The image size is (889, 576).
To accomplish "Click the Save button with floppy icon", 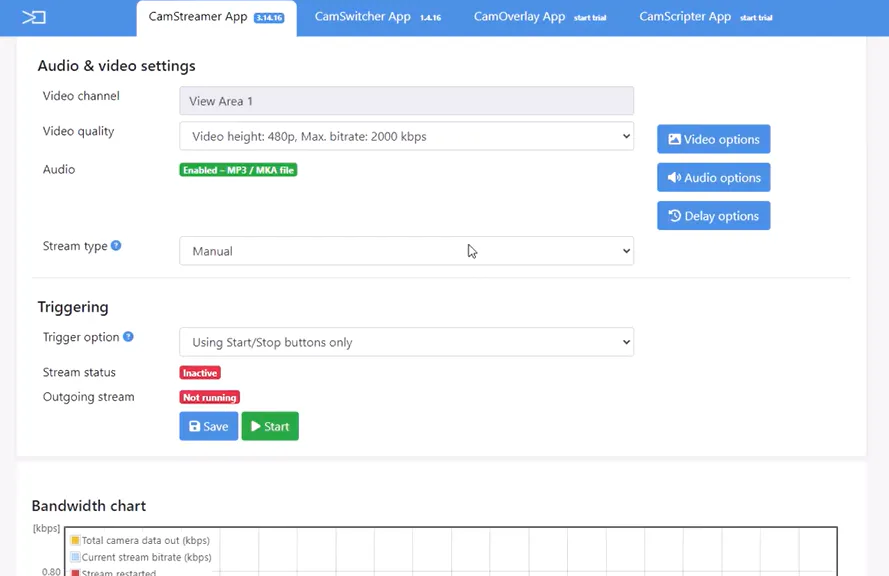I will coord(209,426).
